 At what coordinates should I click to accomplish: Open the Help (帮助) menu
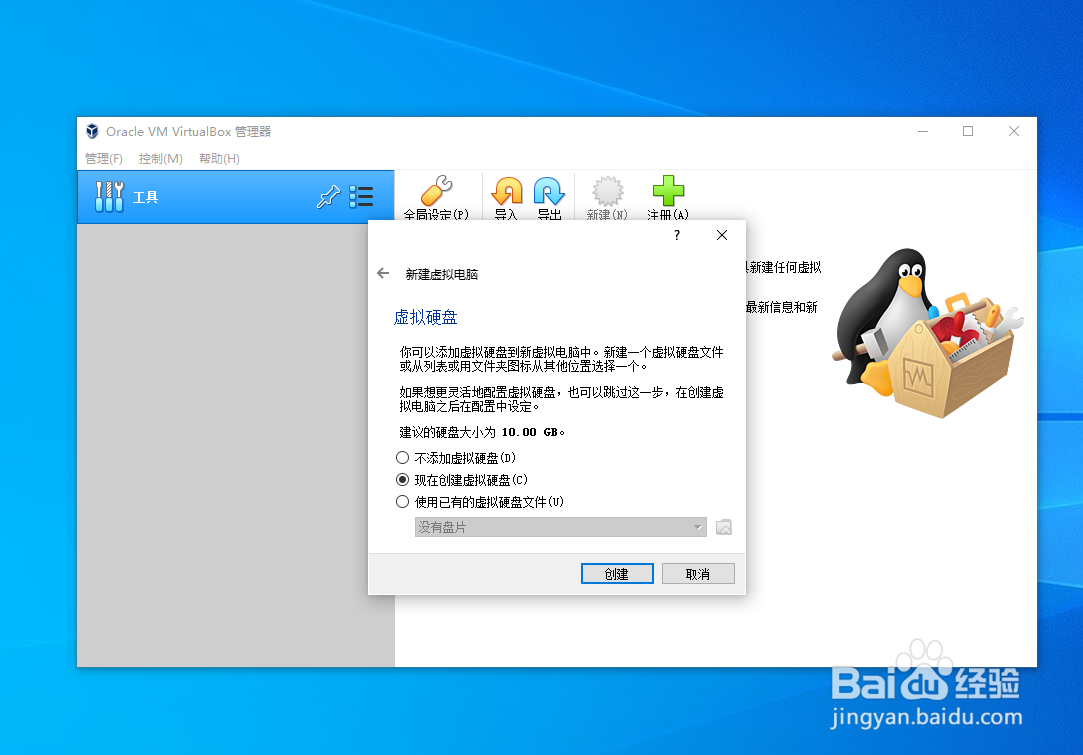click(x=219, y=159)
